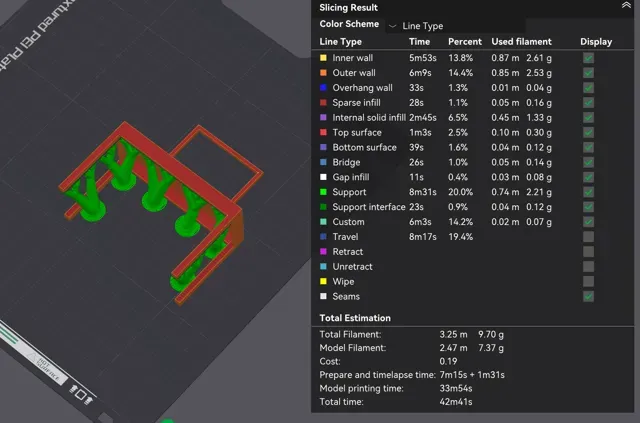640x423 pixels.
Task: Enable Wipe display checkbox
Action: coord(588,281)
